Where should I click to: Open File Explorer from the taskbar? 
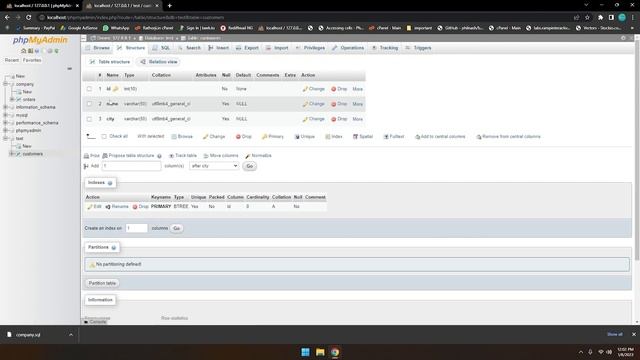click(x=320, y=352)
